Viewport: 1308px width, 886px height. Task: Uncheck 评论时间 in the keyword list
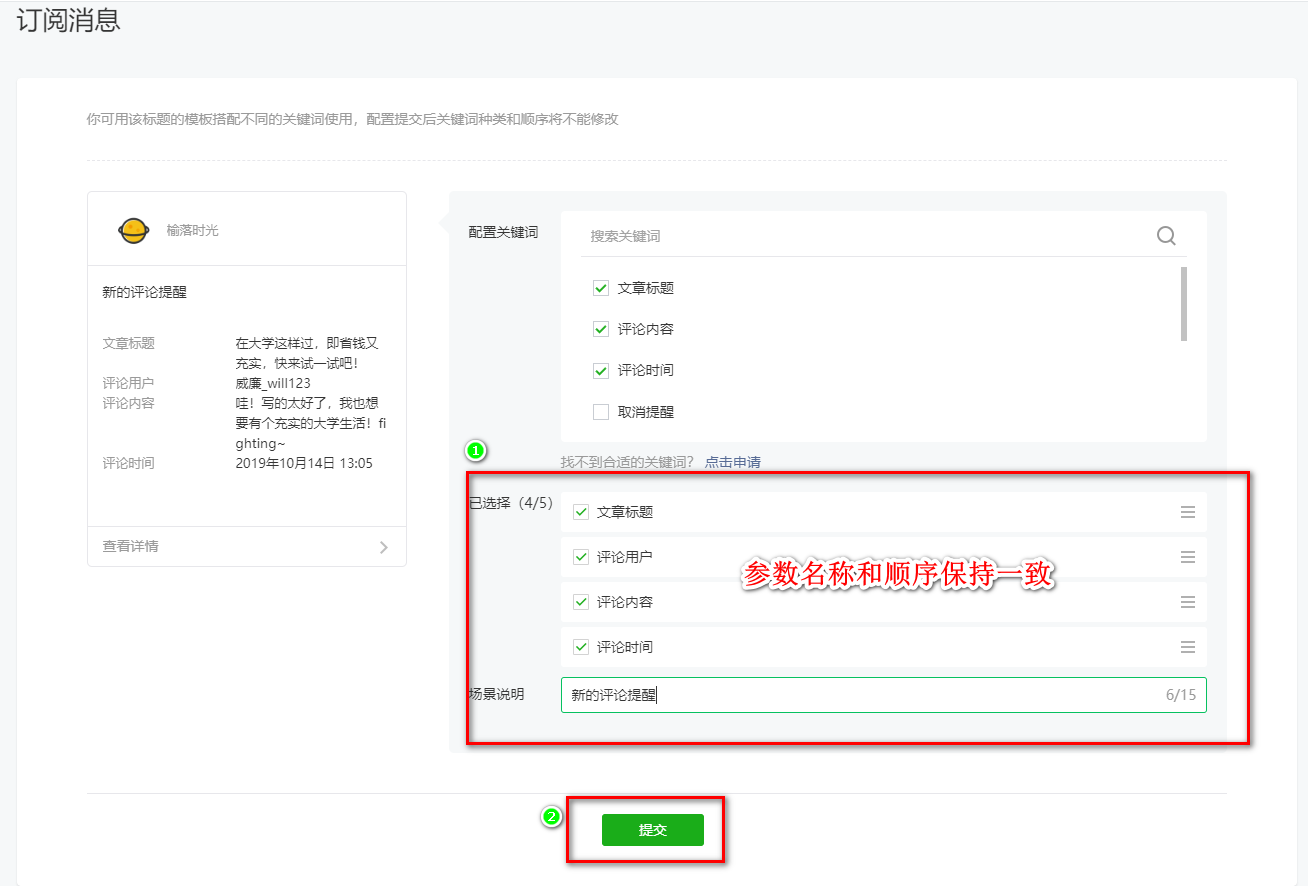click(601, 370)
